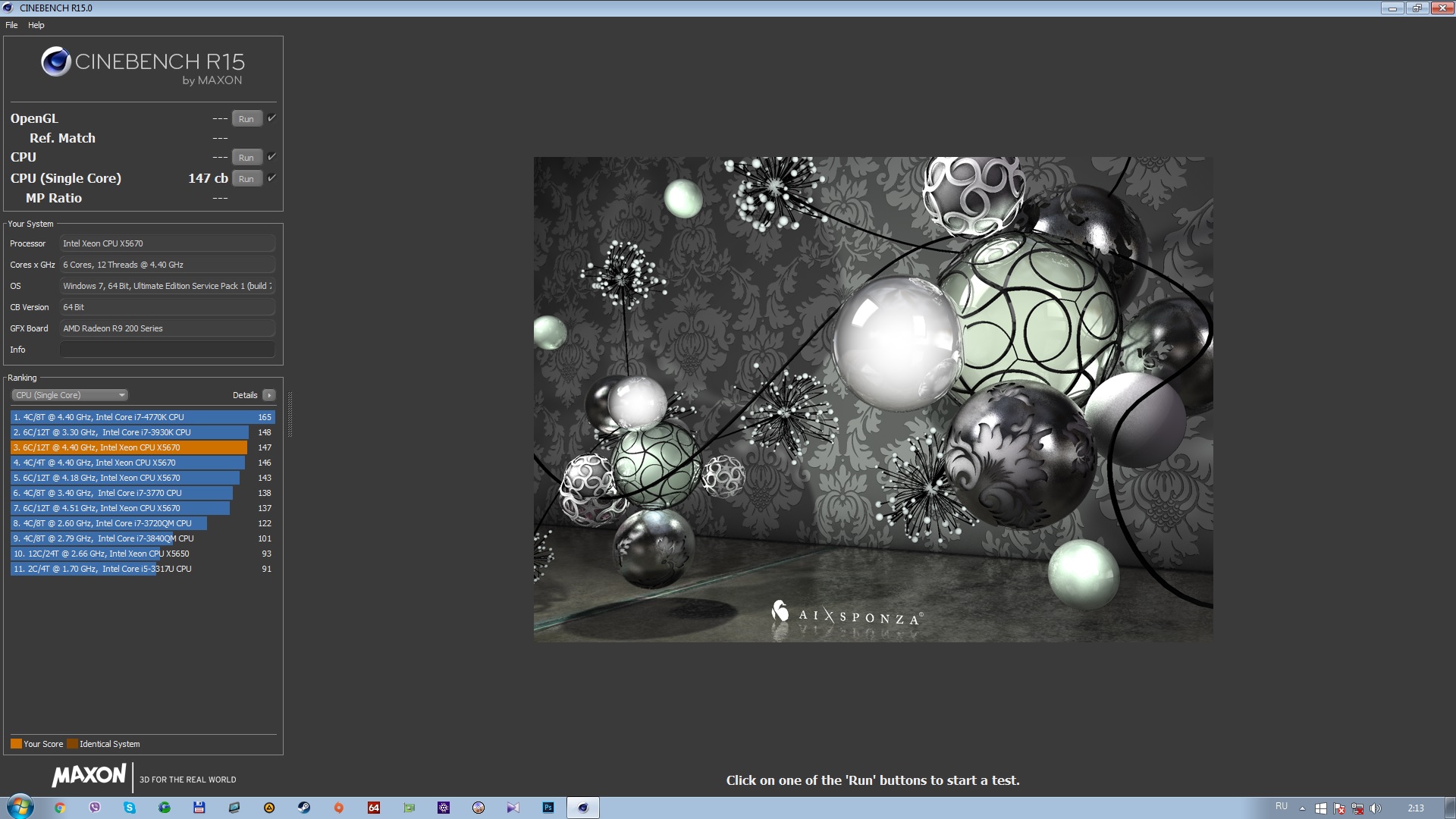Launch Skype from the taskbar
Image resolution: width=1456 pixels, height=819 pixels.
pyautogui.click(x=130, y=808)
